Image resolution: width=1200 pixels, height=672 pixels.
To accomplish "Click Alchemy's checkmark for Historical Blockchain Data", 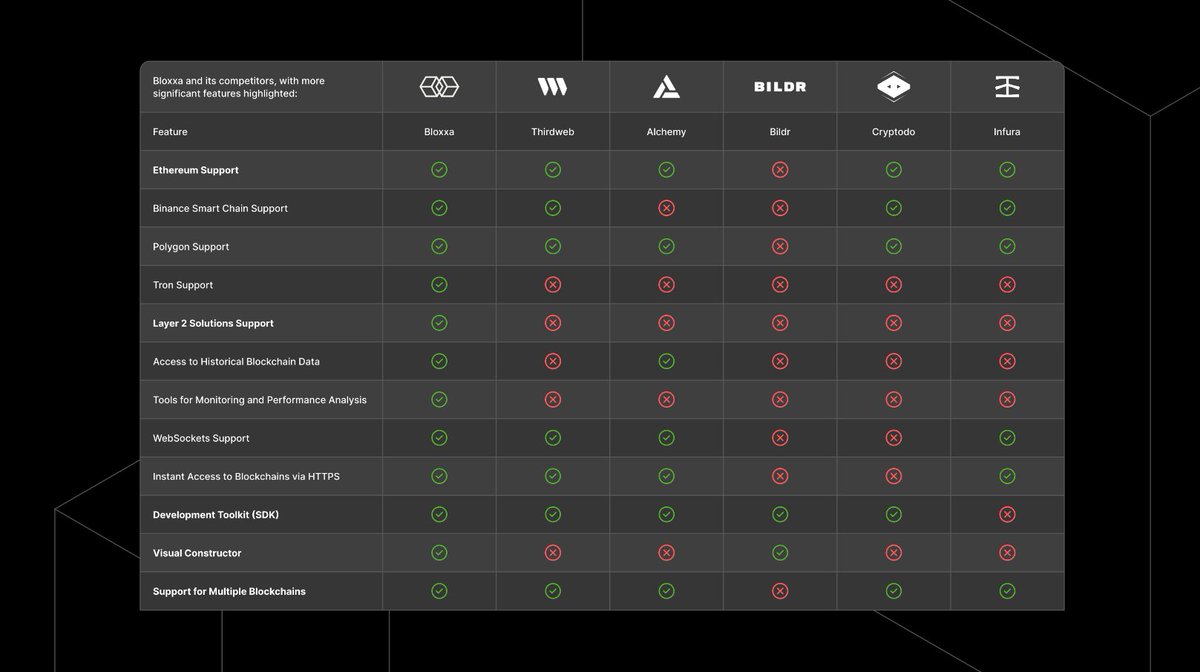I will pos(666,361).
